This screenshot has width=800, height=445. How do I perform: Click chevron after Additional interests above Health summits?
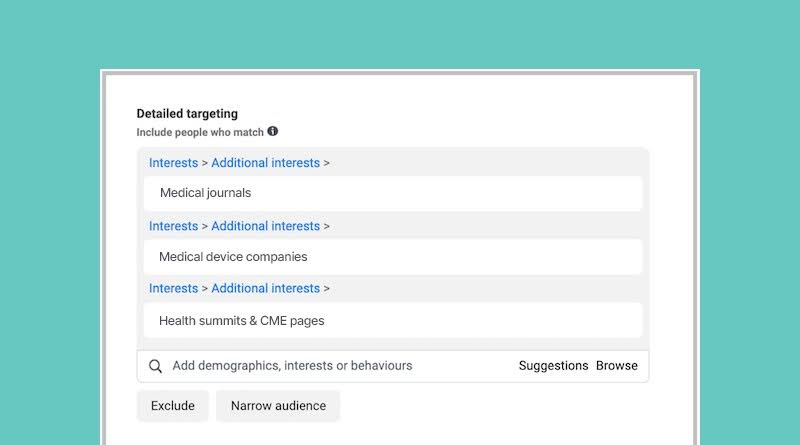click(x=327, y=289)
